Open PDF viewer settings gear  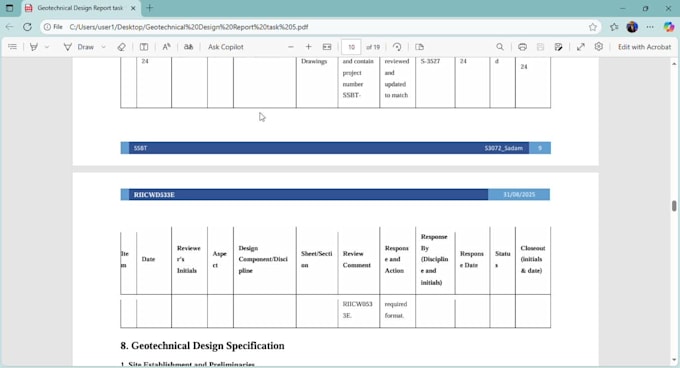point(598,46)
